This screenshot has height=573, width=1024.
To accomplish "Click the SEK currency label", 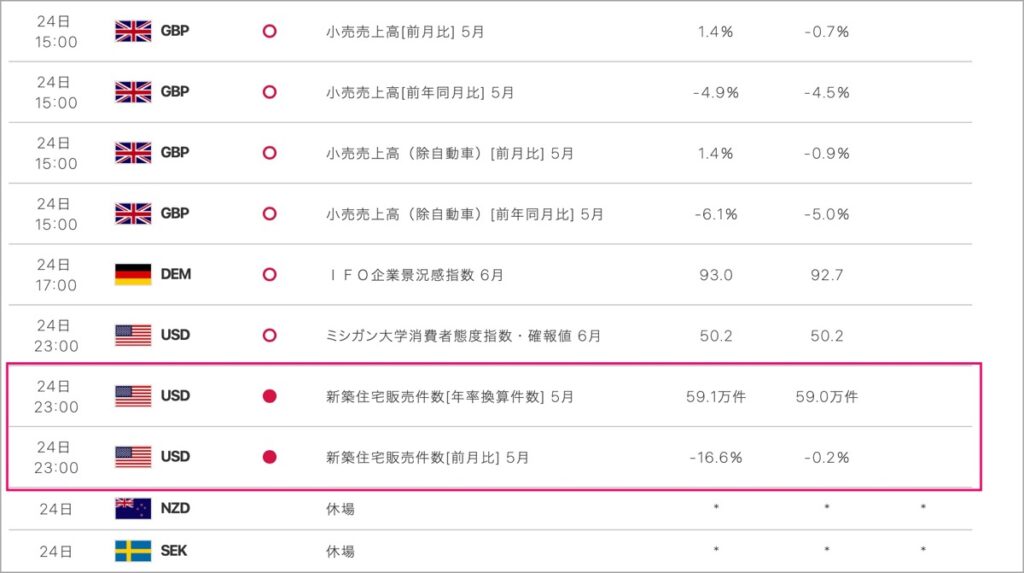I will click(x=174, y=551).
